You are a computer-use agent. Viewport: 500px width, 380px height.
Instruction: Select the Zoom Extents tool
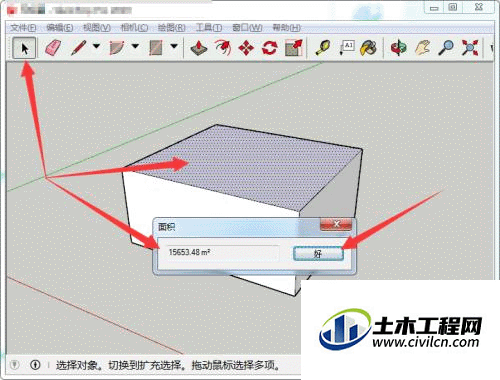pyautogui.click(x=470, y=48)
